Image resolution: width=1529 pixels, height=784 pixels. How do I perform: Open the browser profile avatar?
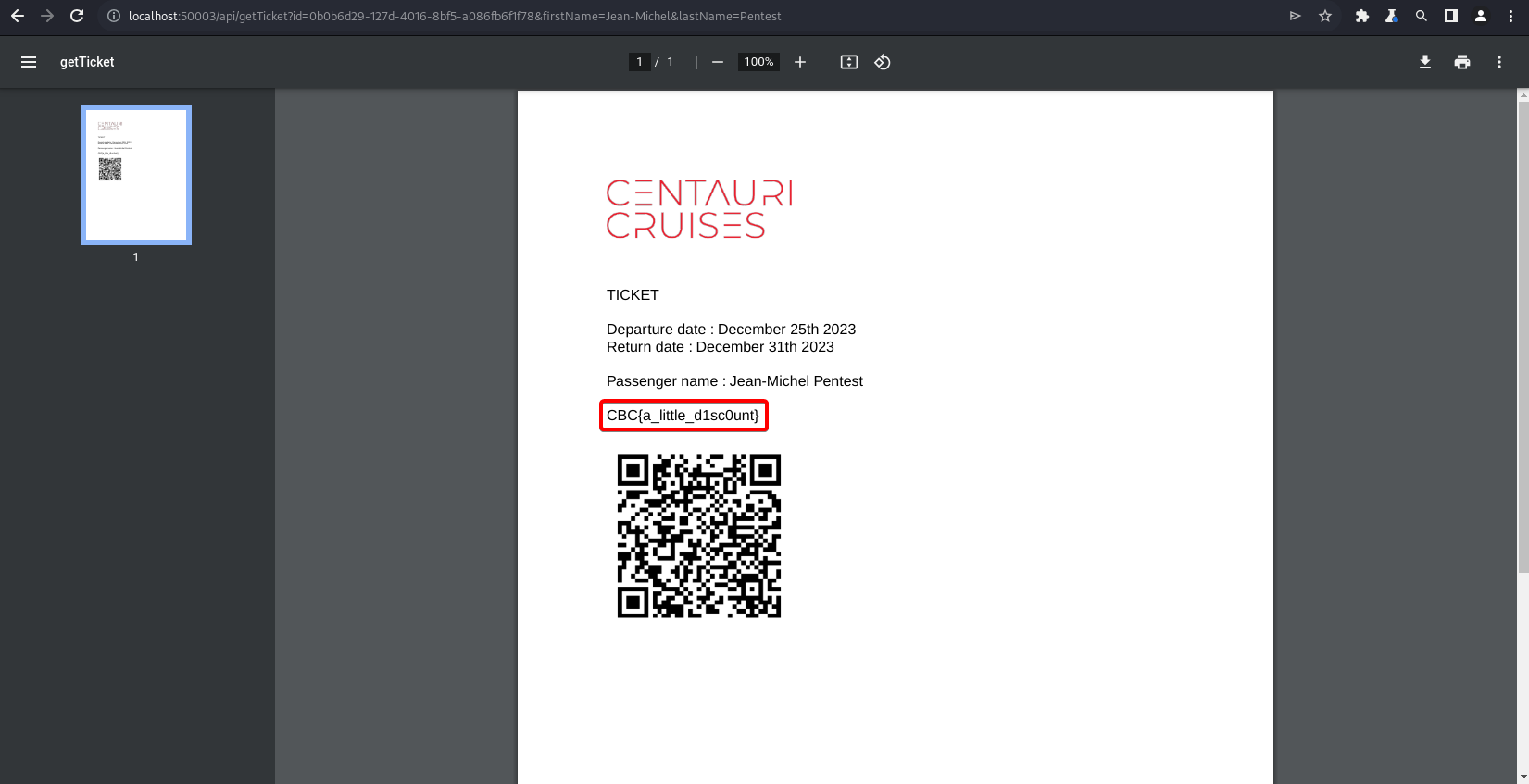click(x=1481, y=16)
